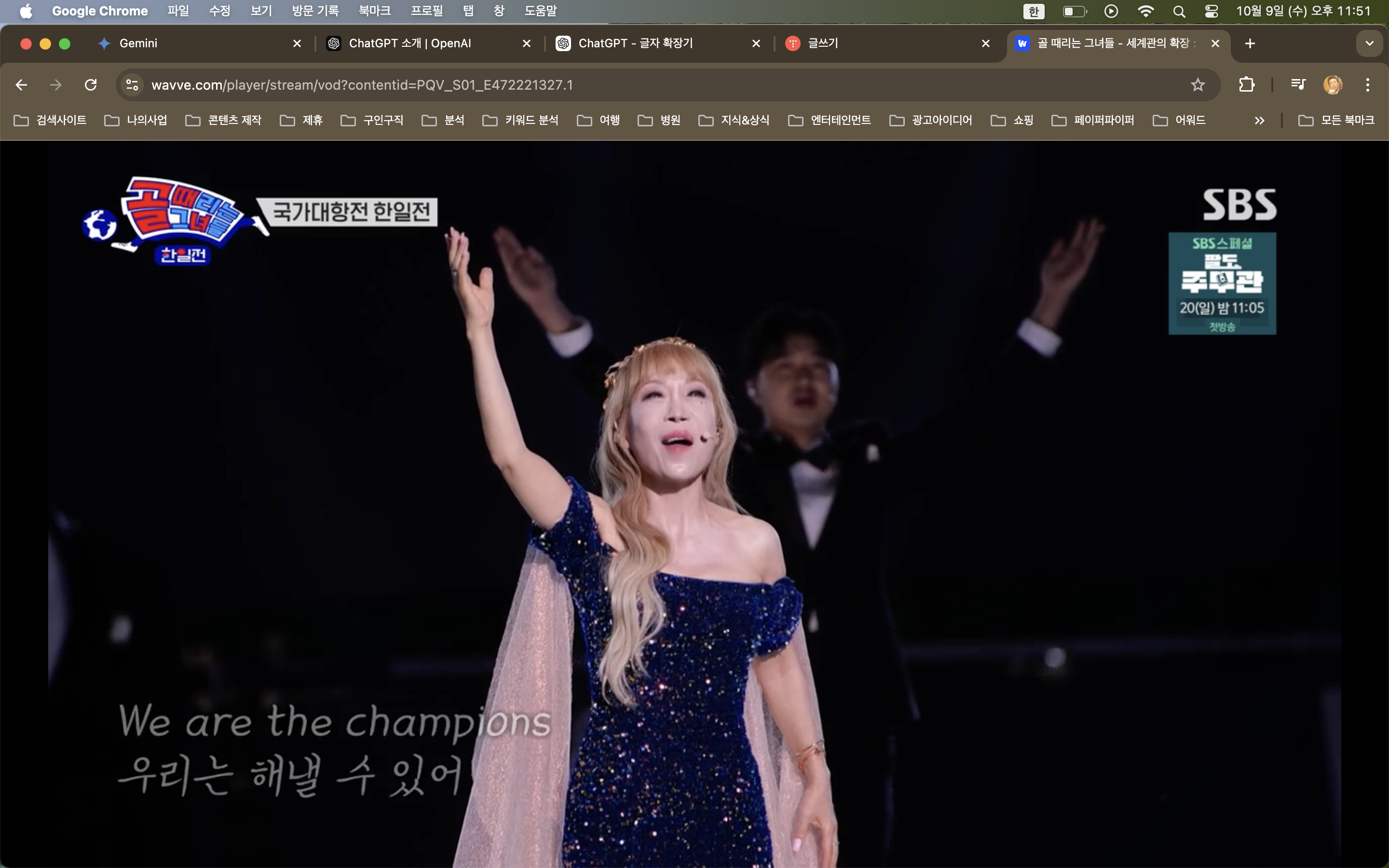Toggle Korean input source indicator
Image resolution: width=1389 pixels, height=868 pixels.
pyautogui.click(x=1033, y=11)
